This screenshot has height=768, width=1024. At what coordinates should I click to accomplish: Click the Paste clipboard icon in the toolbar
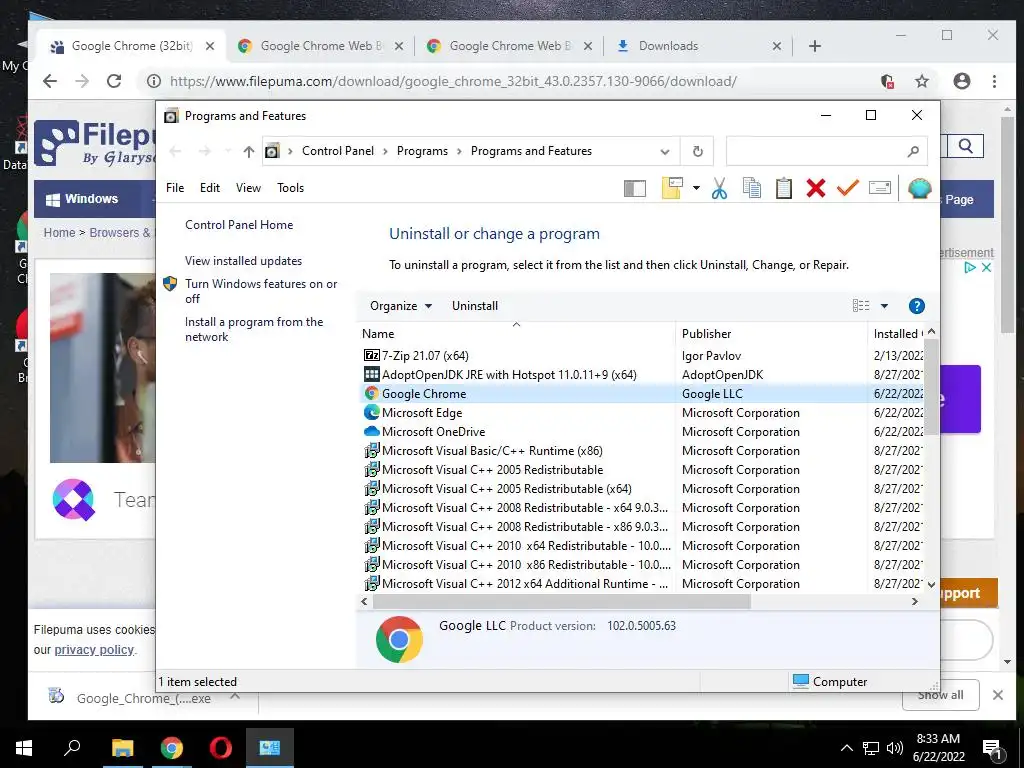point(784,188)
